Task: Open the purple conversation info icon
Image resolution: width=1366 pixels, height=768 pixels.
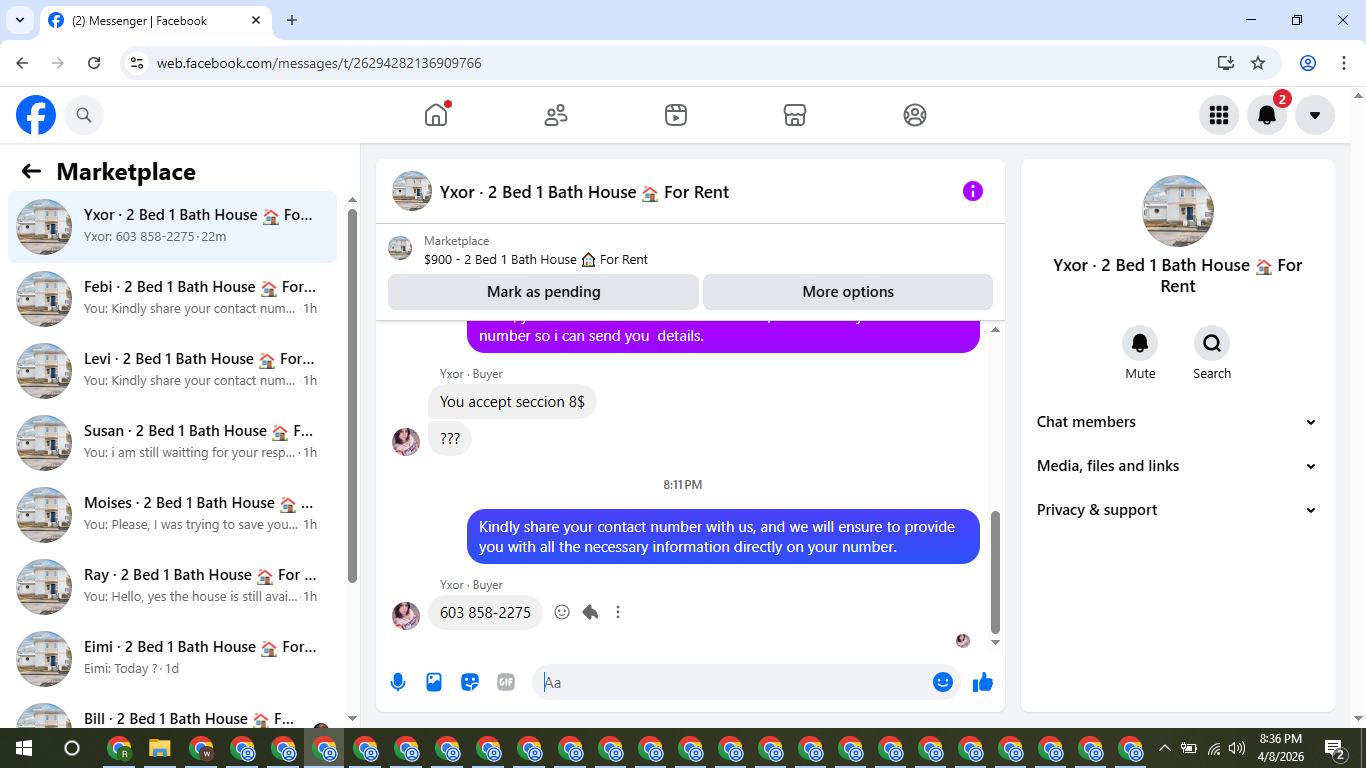Action: pos(972,191)
